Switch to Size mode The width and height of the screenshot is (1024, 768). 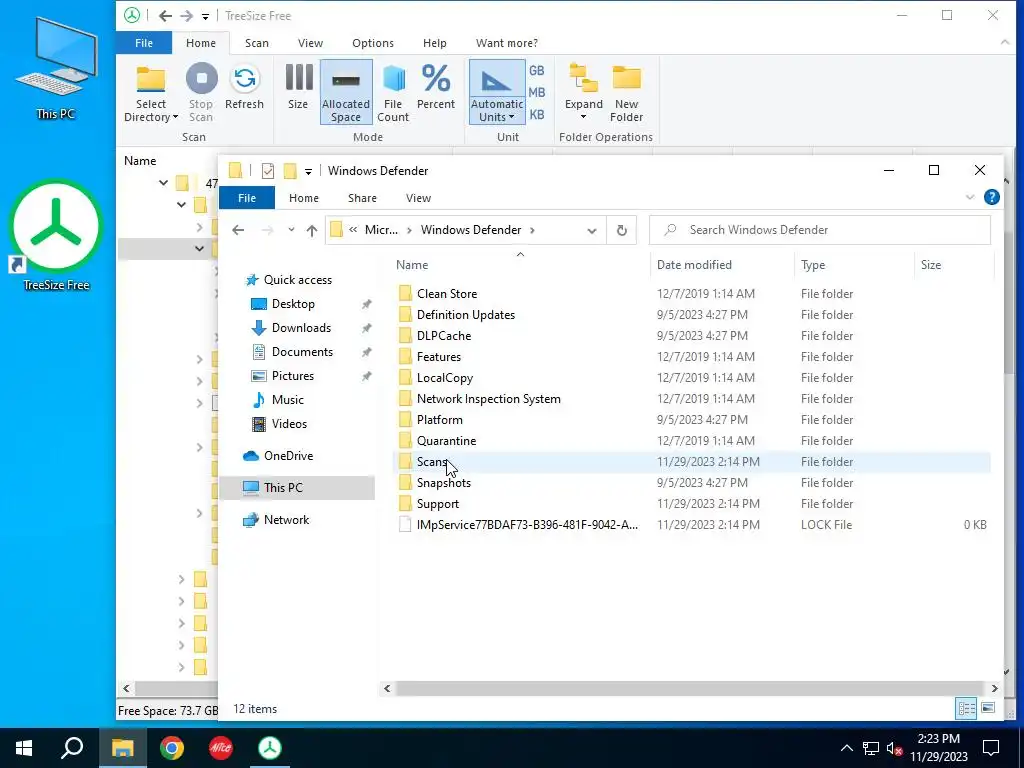point(298,86)
